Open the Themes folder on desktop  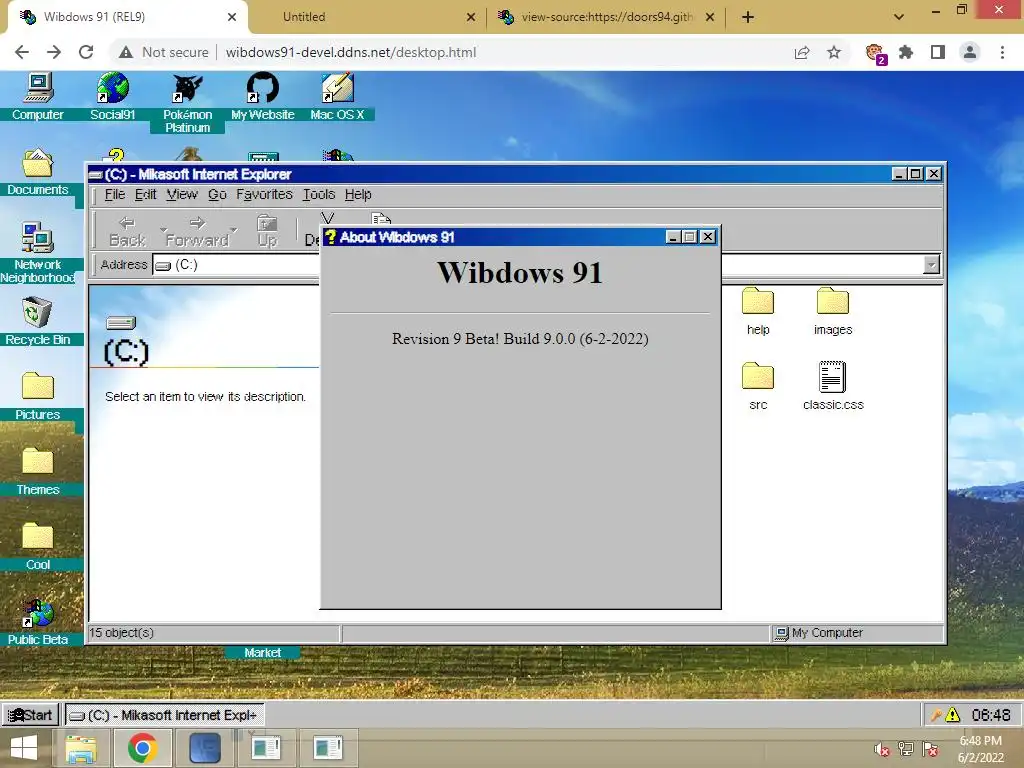coord(38,462)
